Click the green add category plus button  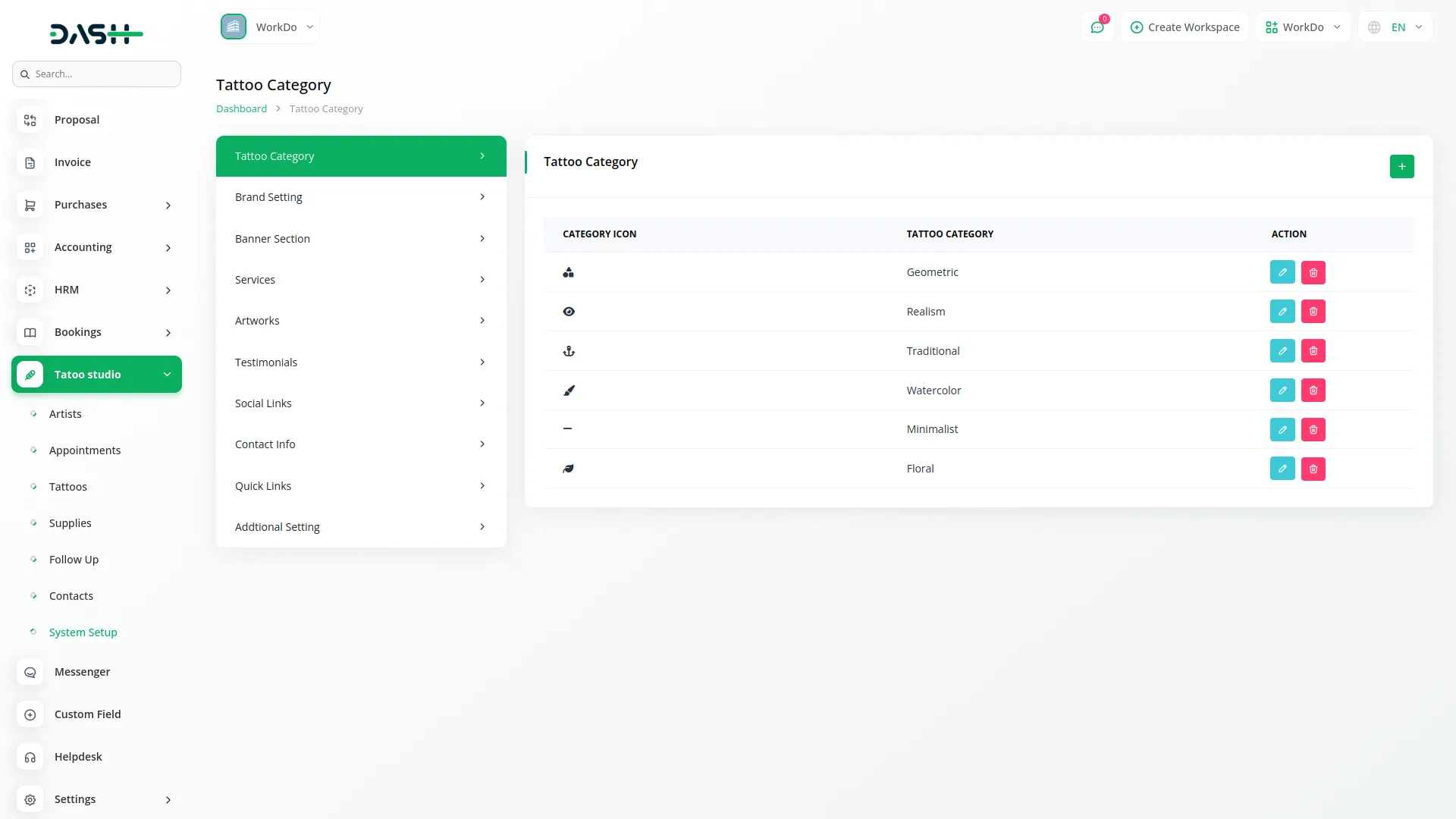1401,166
